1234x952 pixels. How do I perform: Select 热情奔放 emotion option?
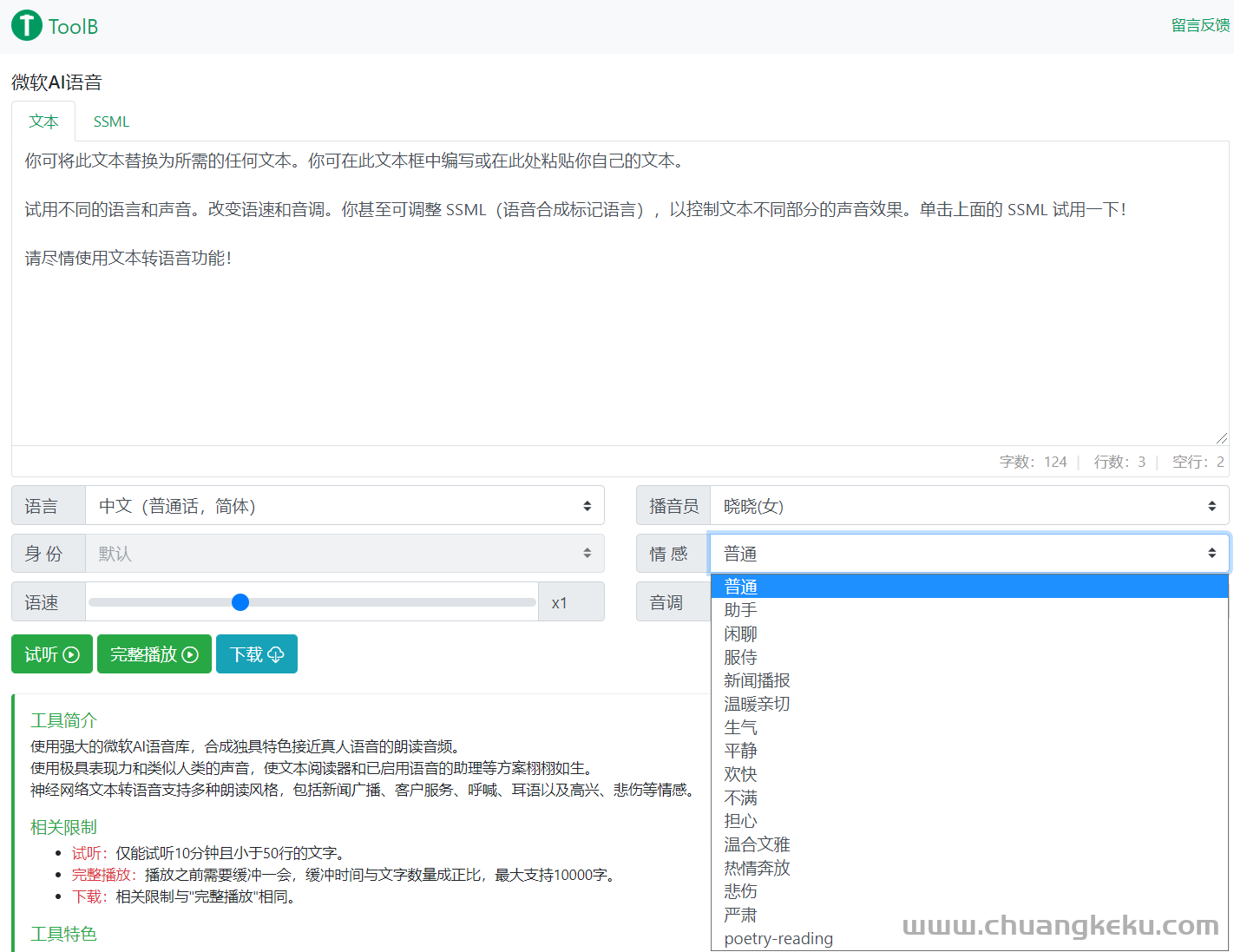969,868
